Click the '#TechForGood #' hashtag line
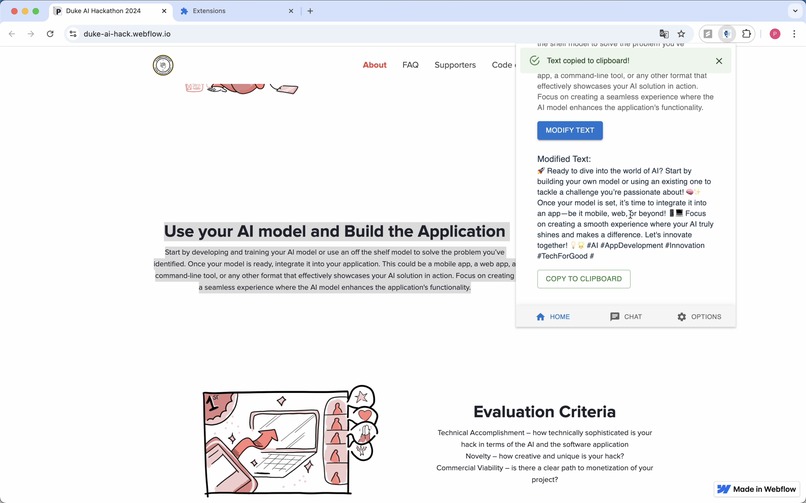This screenshot has height=503, width=806. tap(565, 256)
